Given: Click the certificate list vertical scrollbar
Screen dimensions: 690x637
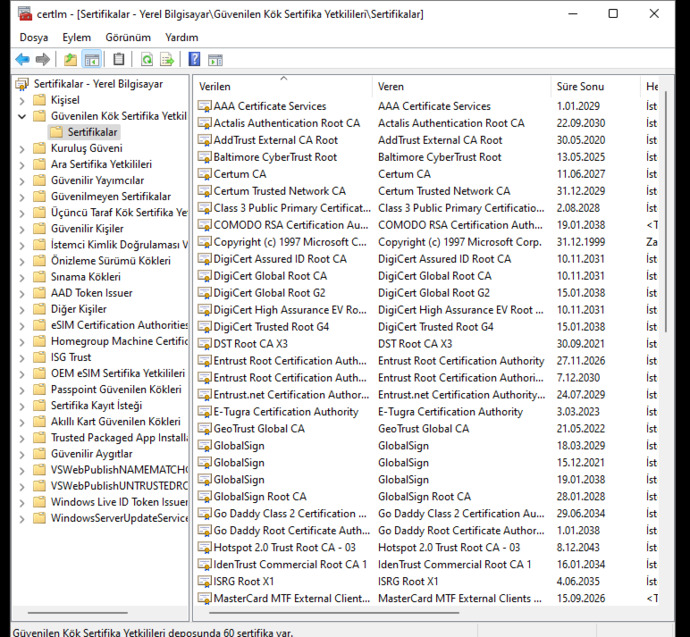Looking at the screenshot, I should click(666, 211).
